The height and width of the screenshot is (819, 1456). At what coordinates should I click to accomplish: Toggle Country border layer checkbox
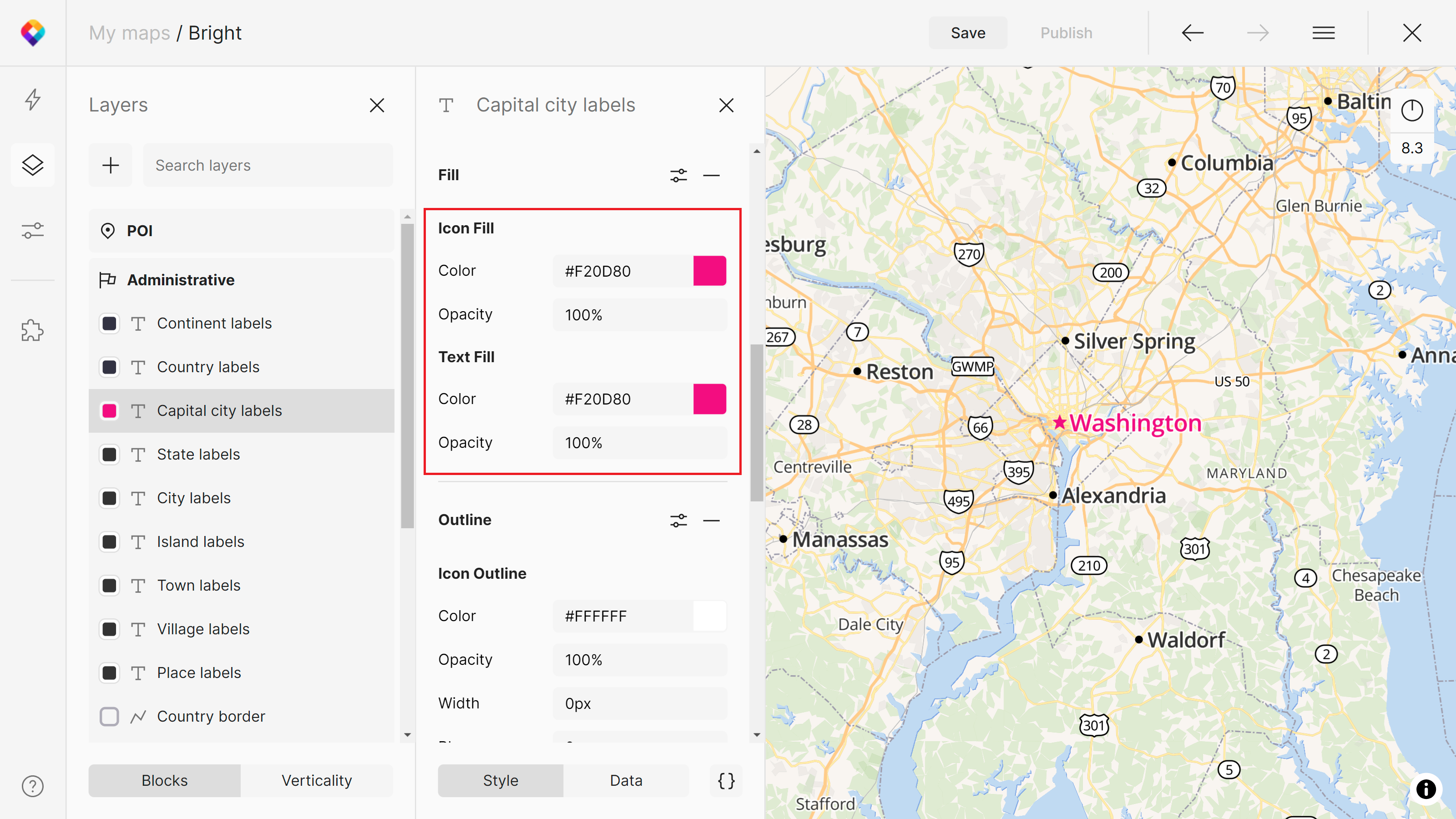pos(109,716)
